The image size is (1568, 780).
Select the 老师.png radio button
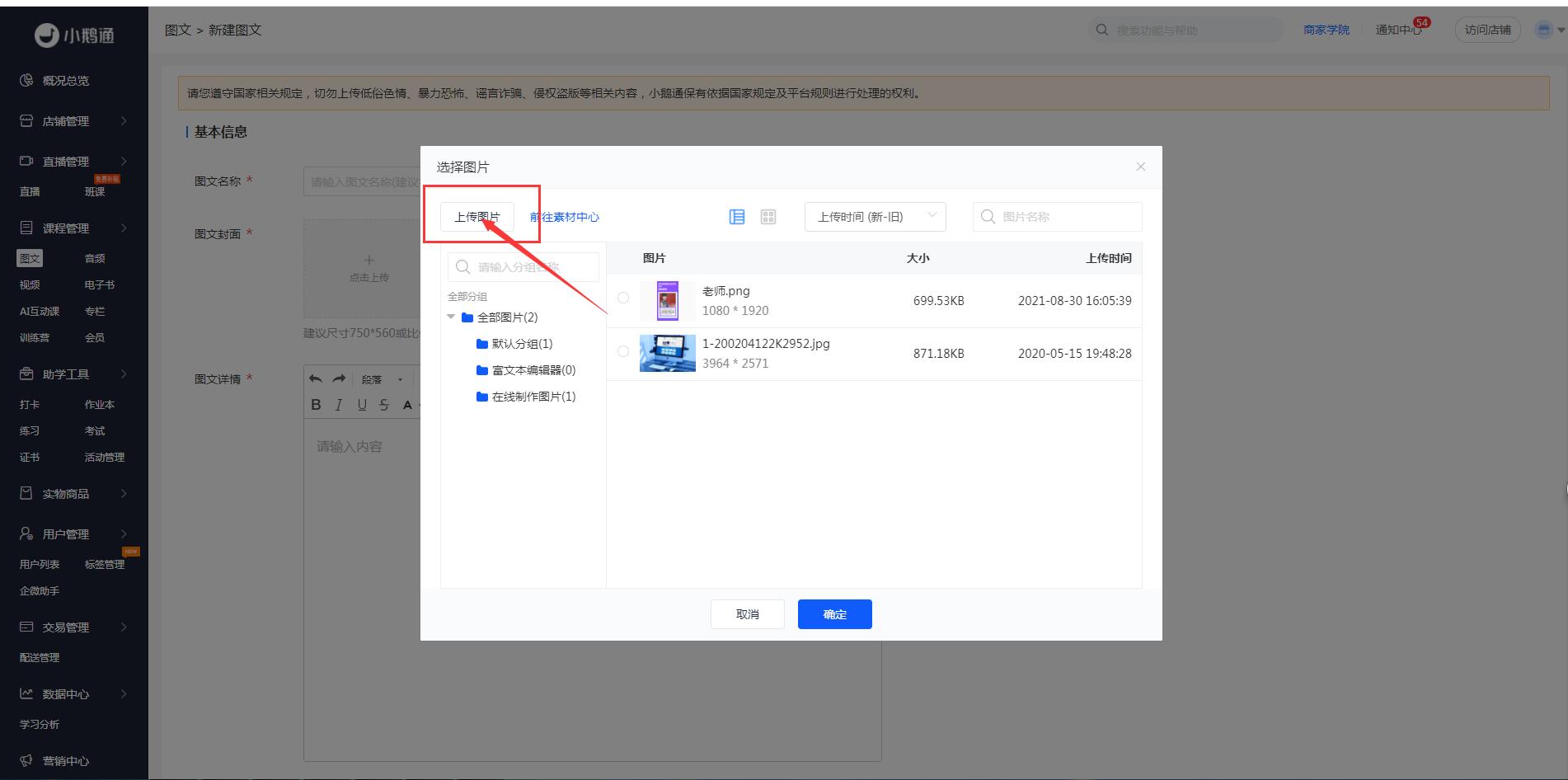pos(623,298)
